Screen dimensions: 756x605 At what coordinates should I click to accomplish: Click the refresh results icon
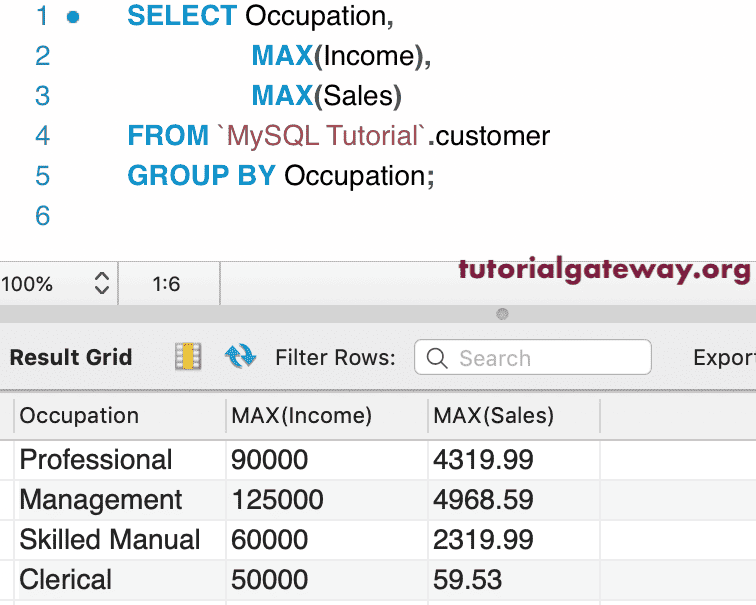pos(240,357)
